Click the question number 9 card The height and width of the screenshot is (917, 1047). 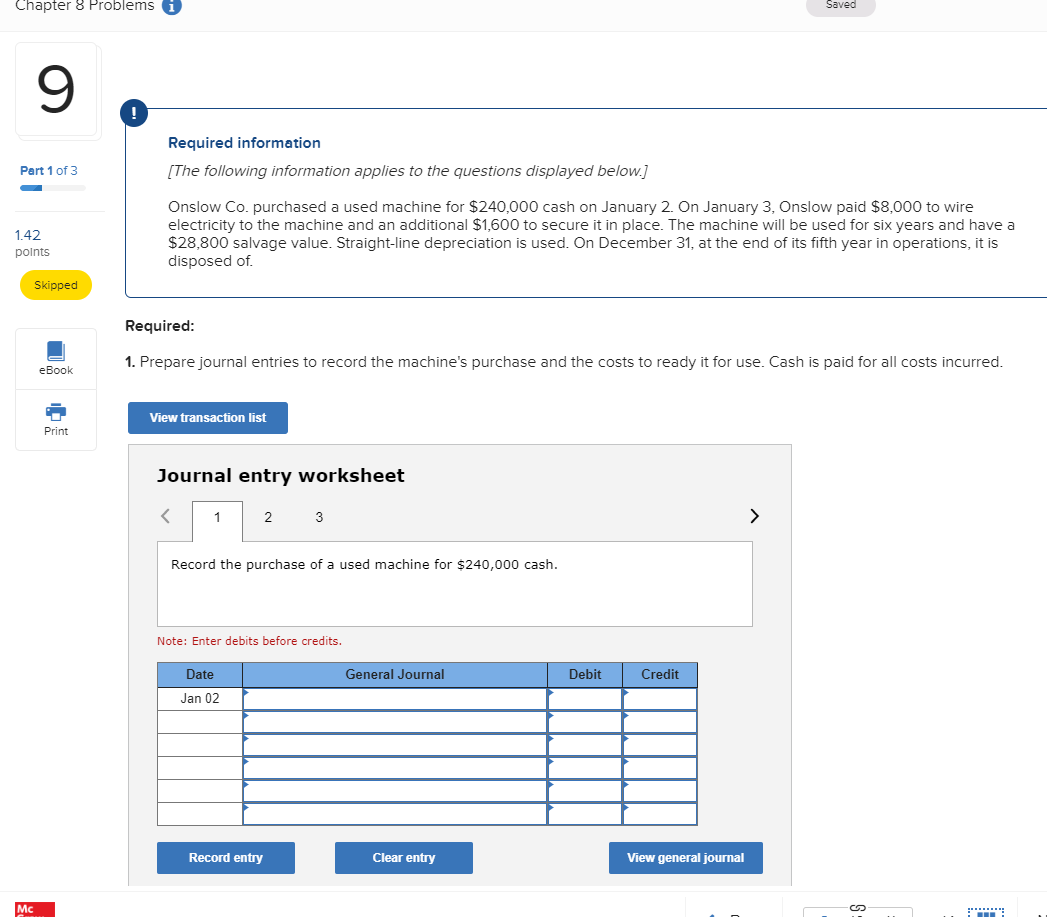(x=56, y=89)
